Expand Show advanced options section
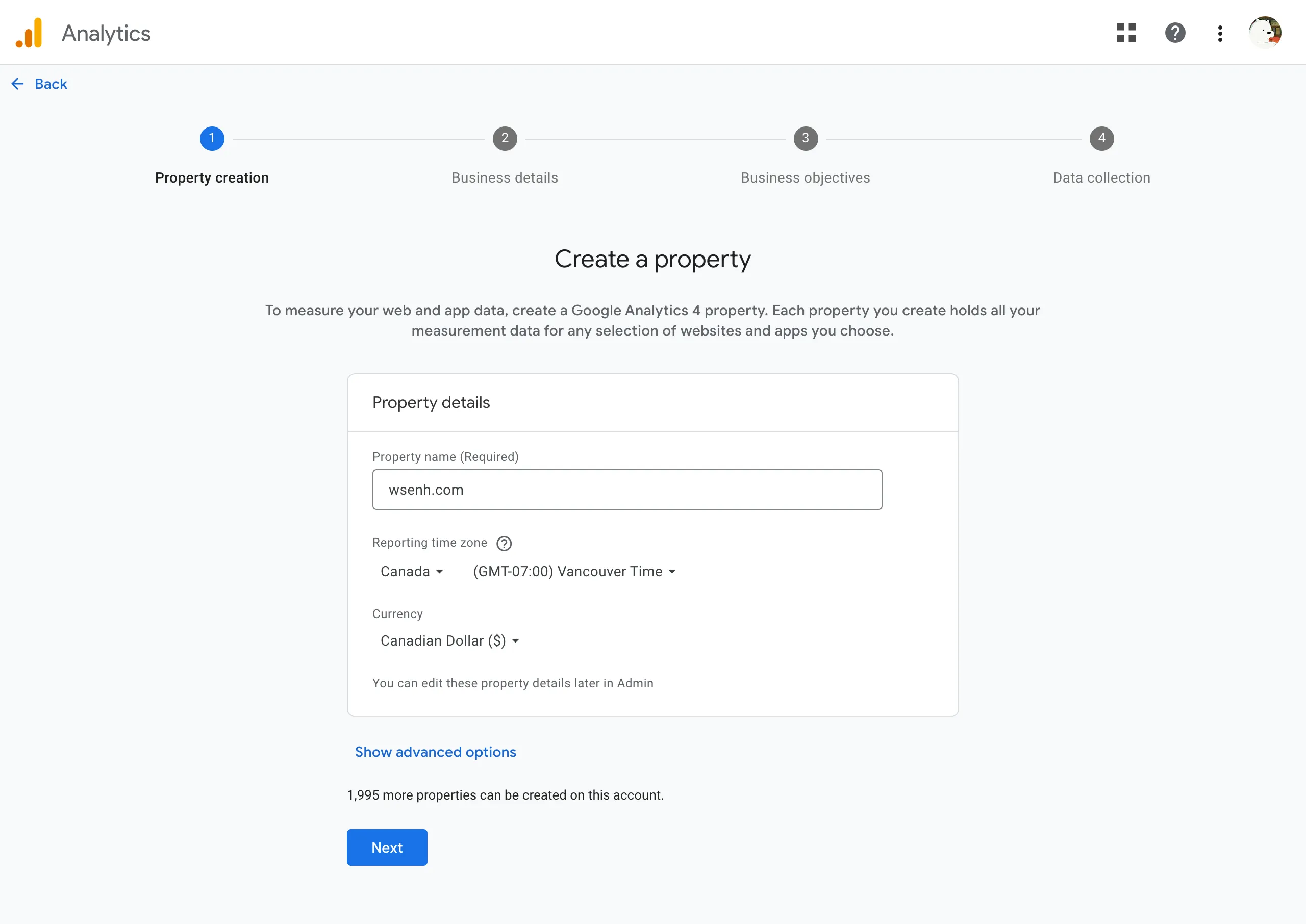 coord(436,751)
